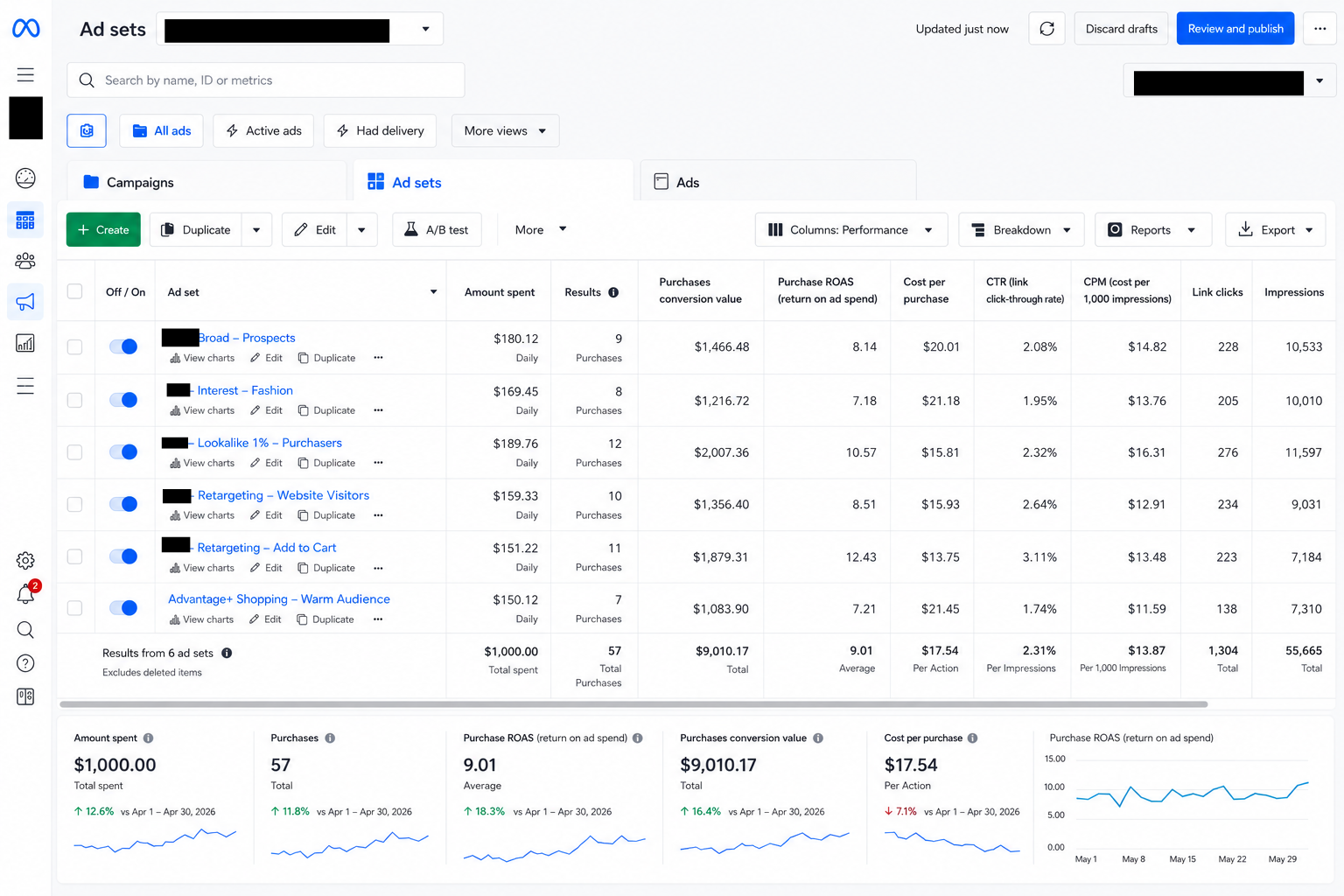Open the redacted date range dropdown top right
The width and height of the screenshot is (1344, 896).
click(1229, 81)
